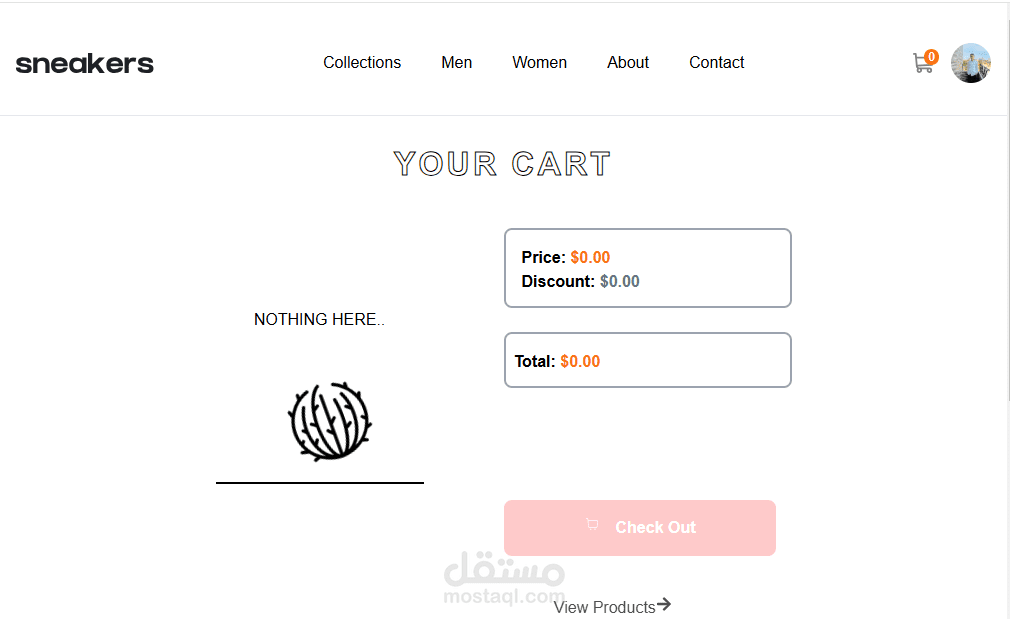Open the About page
The image size is (1010, 619).
628,63
